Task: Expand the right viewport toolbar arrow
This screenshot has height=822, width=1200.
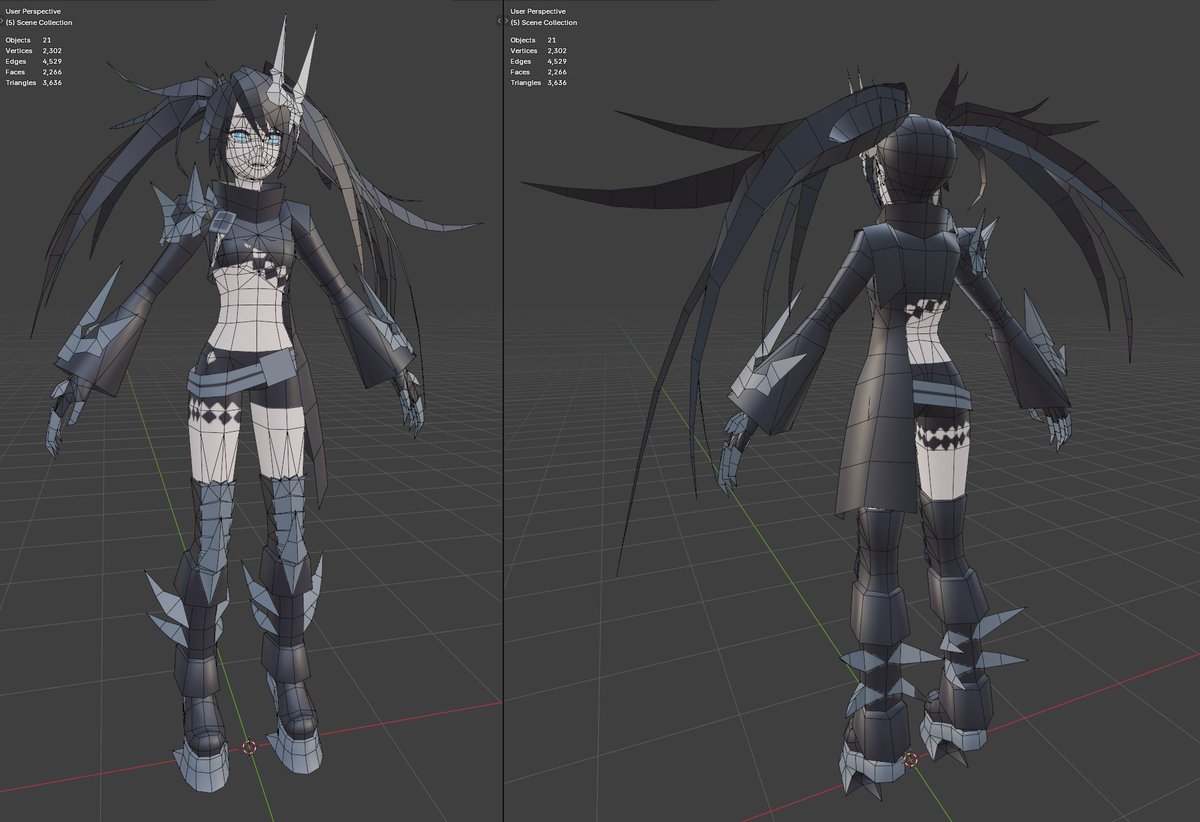Action: click(x=506, y=21)
